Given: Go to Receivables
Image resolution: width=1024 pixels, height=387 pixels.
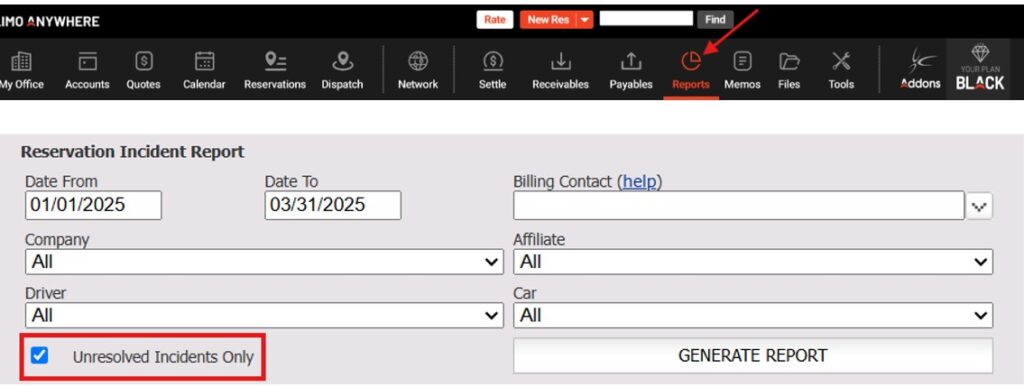Looking at the screenshot, I should click(560, 70).
